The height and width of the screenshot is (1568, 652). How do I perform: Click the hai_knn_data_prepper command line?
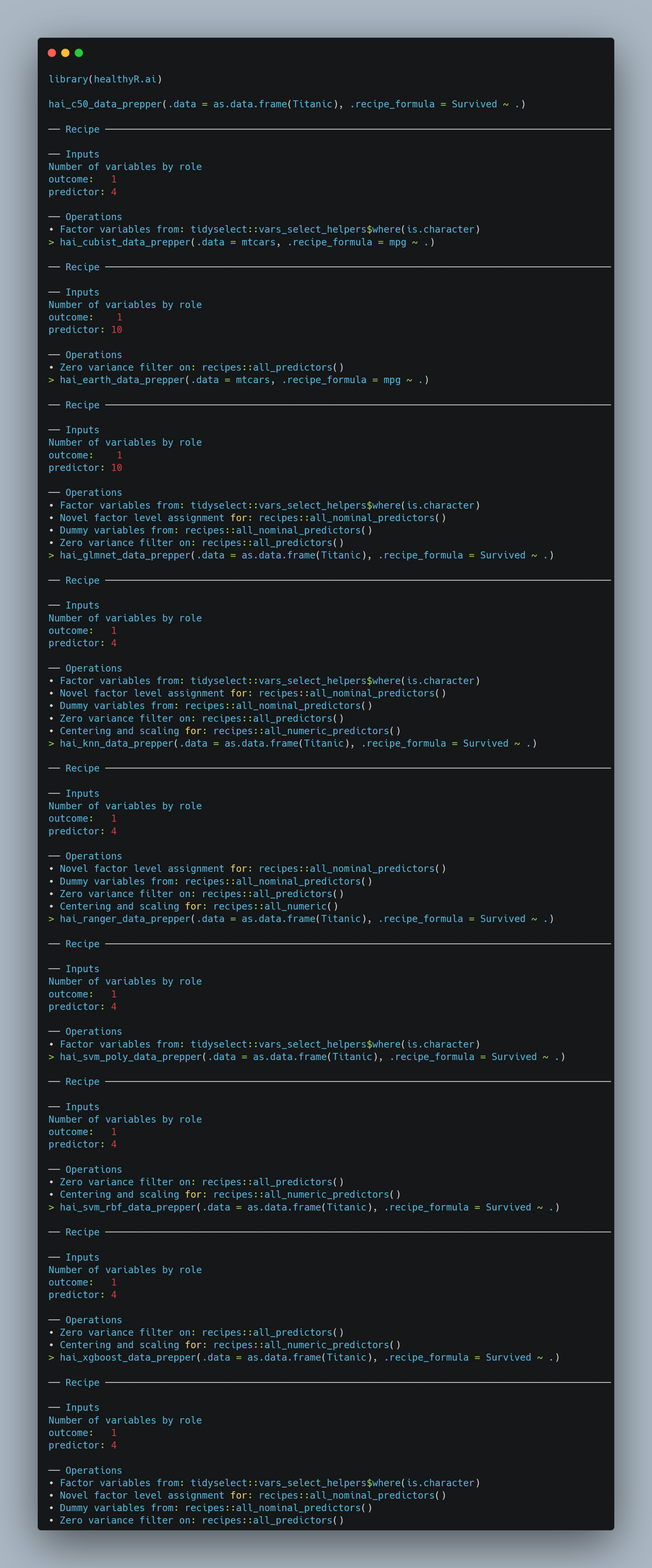point(293,743)
